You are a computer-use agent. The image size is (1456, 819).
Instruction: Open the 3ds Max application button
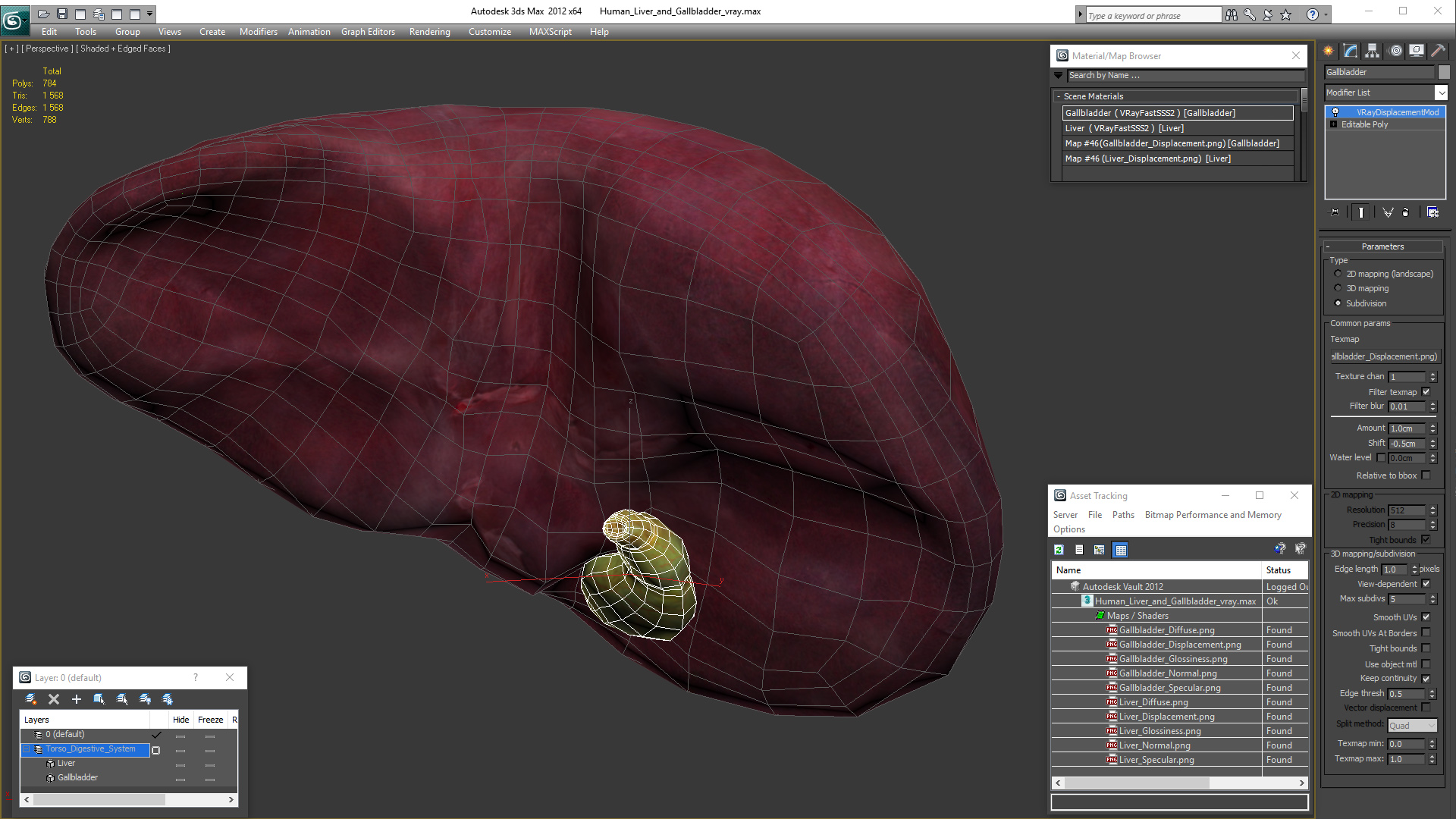tap(14, 20)
